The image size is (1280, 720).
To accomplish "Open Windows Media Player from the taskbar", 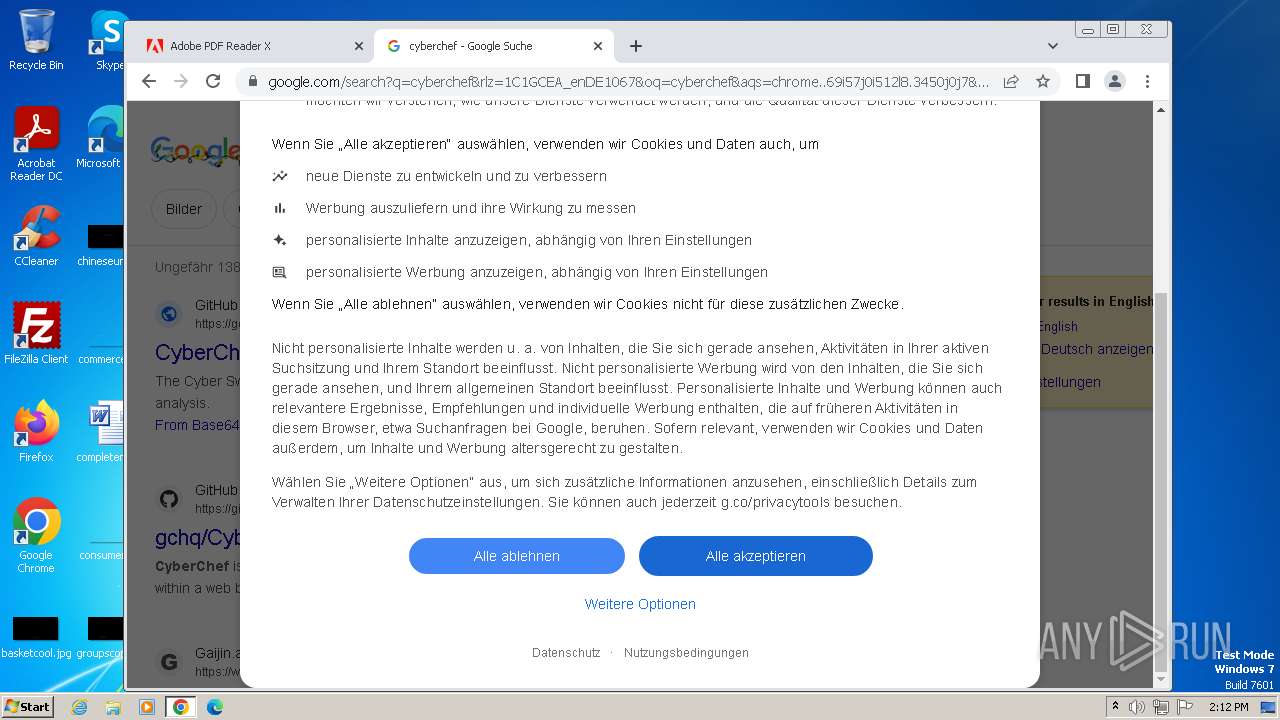I will point(147,707).
